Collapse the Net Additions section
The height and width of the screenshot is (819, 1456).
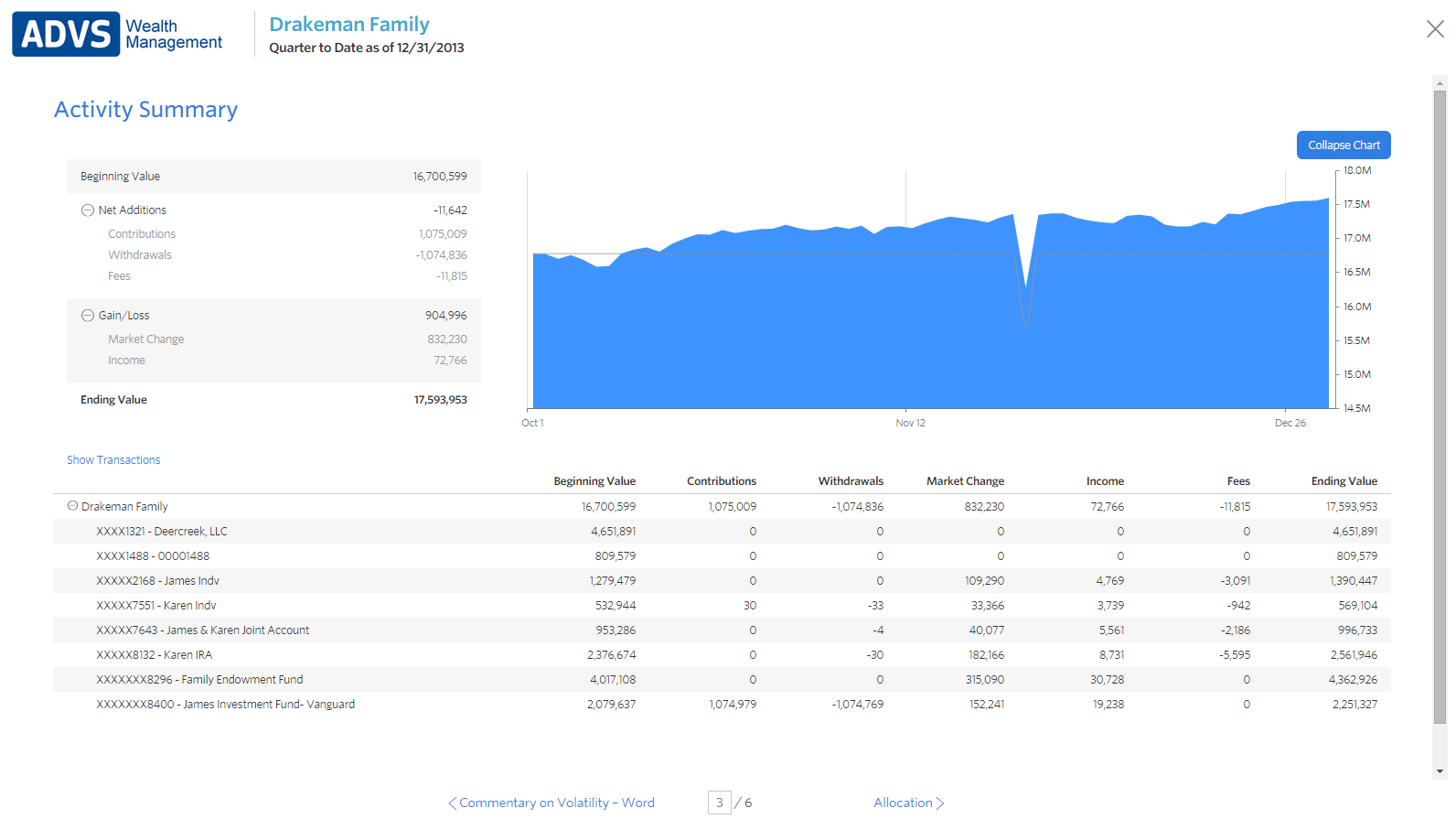coord(88,210)
